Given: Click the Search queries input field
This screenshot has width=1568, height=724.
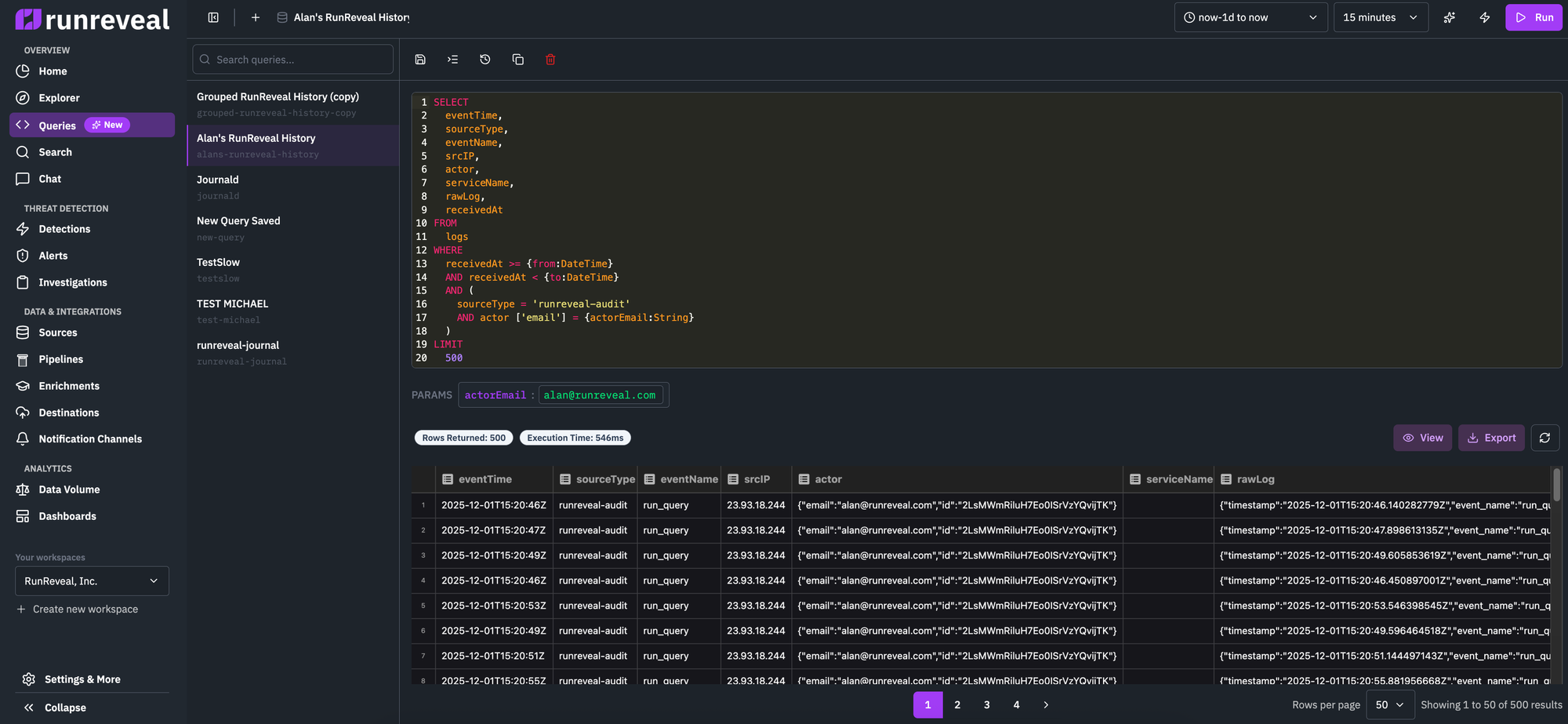Looking at the screenshot, I should tap(292, 60).
